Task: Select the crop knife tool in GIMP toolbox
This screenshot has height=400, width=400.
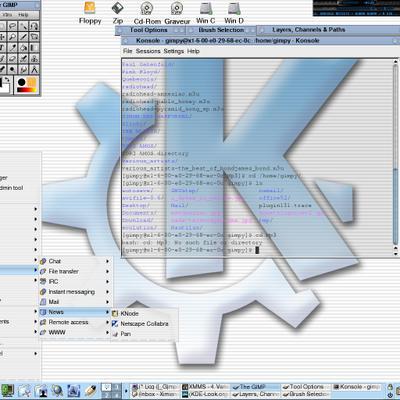Action: (23, 37)
